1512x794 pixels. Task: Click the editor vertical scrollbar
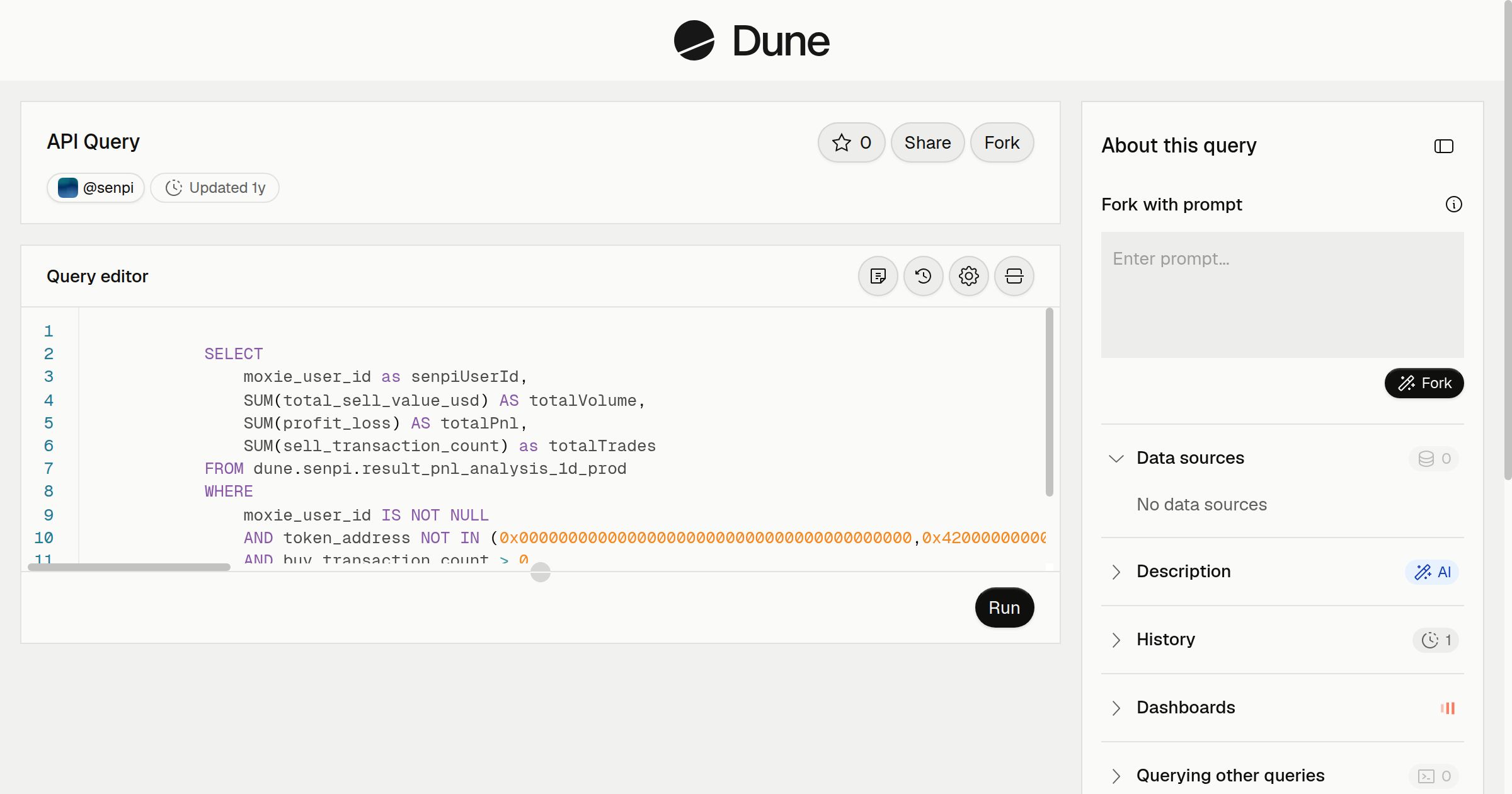1049,402
